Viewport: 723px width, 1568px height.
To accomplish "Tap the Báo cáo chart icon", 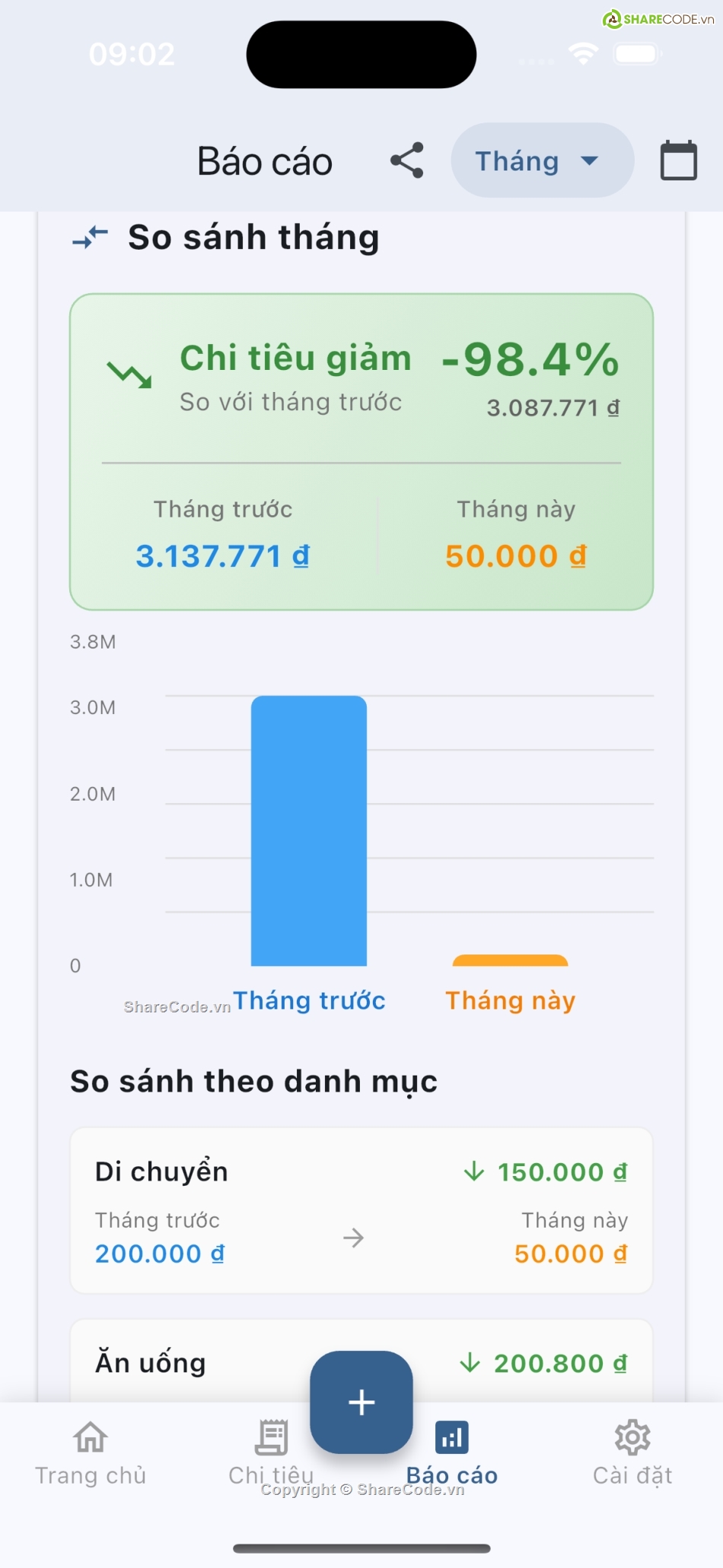I will [x=452, y=1437].
